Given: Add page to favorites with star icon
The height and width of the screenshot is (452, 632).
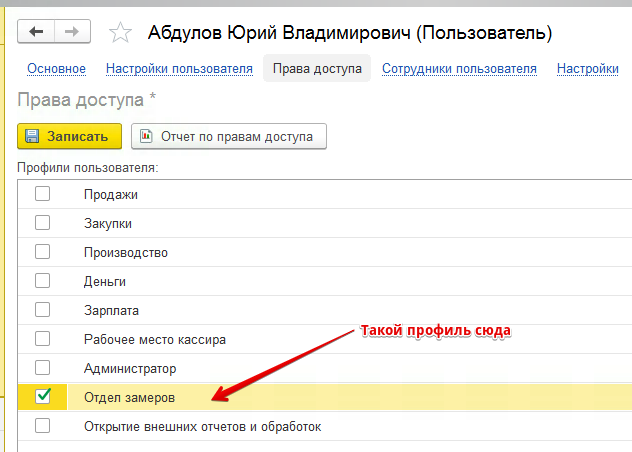Looking at the screenshot, I should [120, 33].
